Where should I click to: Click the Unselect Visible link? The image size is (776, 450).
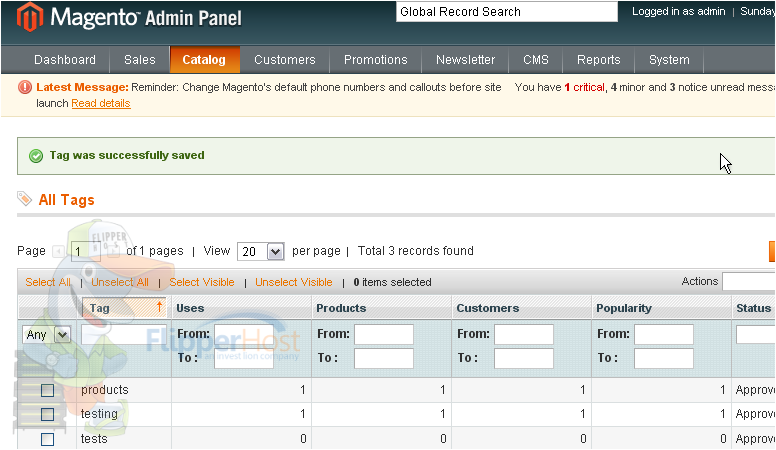click(x=293, y=282)
